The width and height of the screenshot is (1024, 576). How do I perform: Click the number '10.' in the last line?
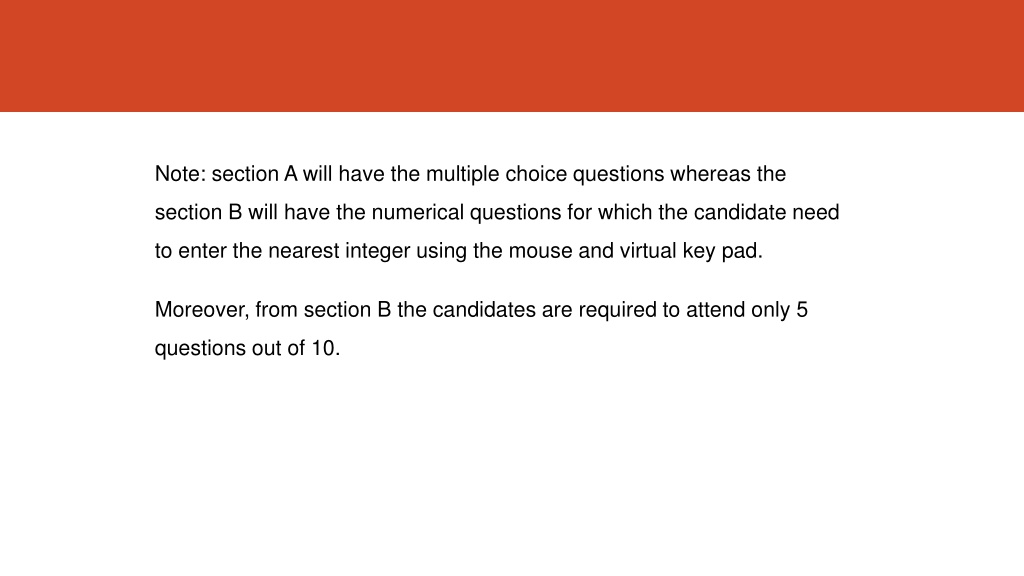[325, 349]
